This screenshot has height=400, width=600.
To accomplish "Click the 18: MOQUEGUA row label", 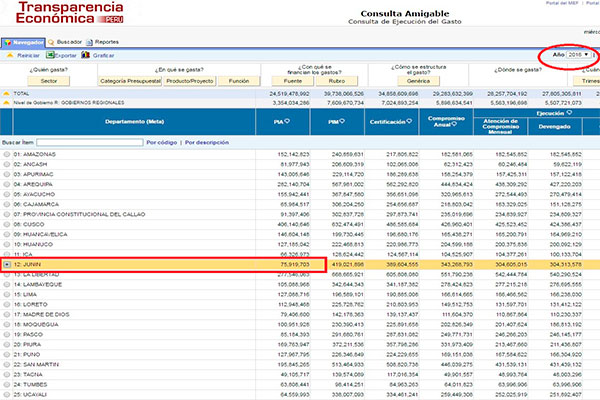I will pos(36,325).
